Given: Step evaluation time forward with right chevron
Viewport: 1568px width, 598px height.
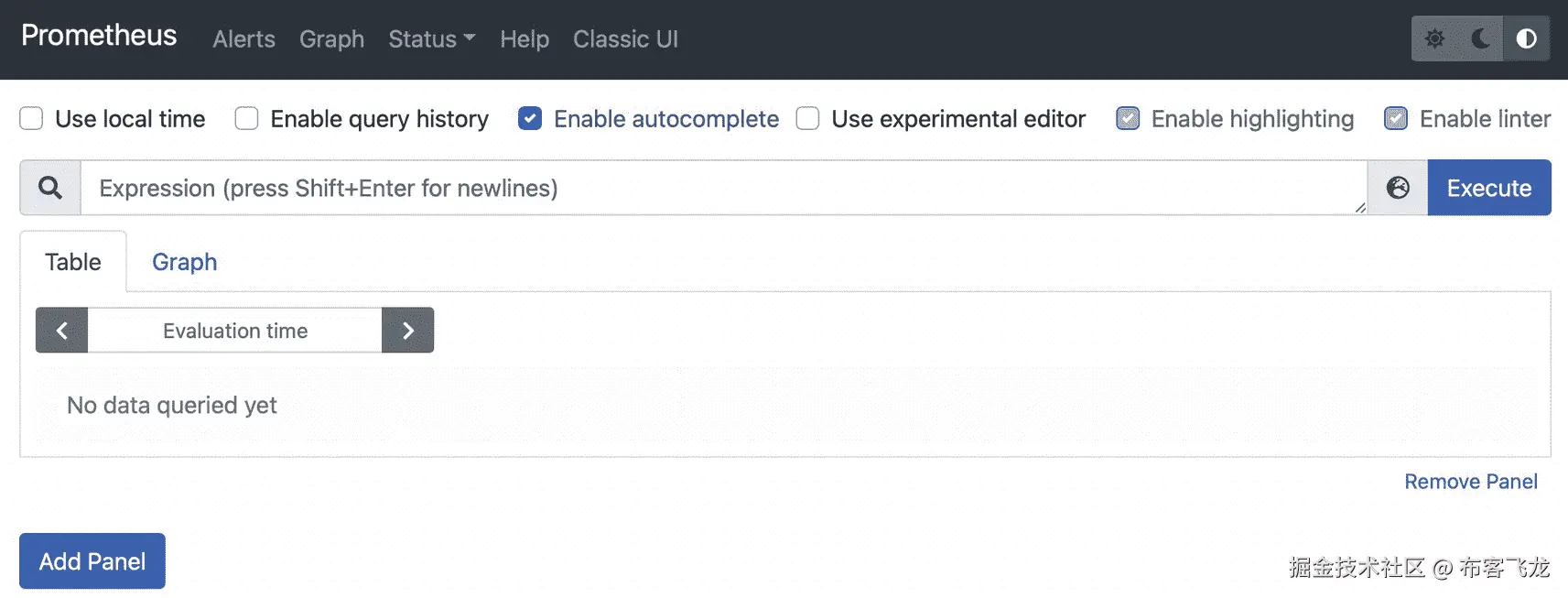Looking at the screenshot, I should (408, 331).
